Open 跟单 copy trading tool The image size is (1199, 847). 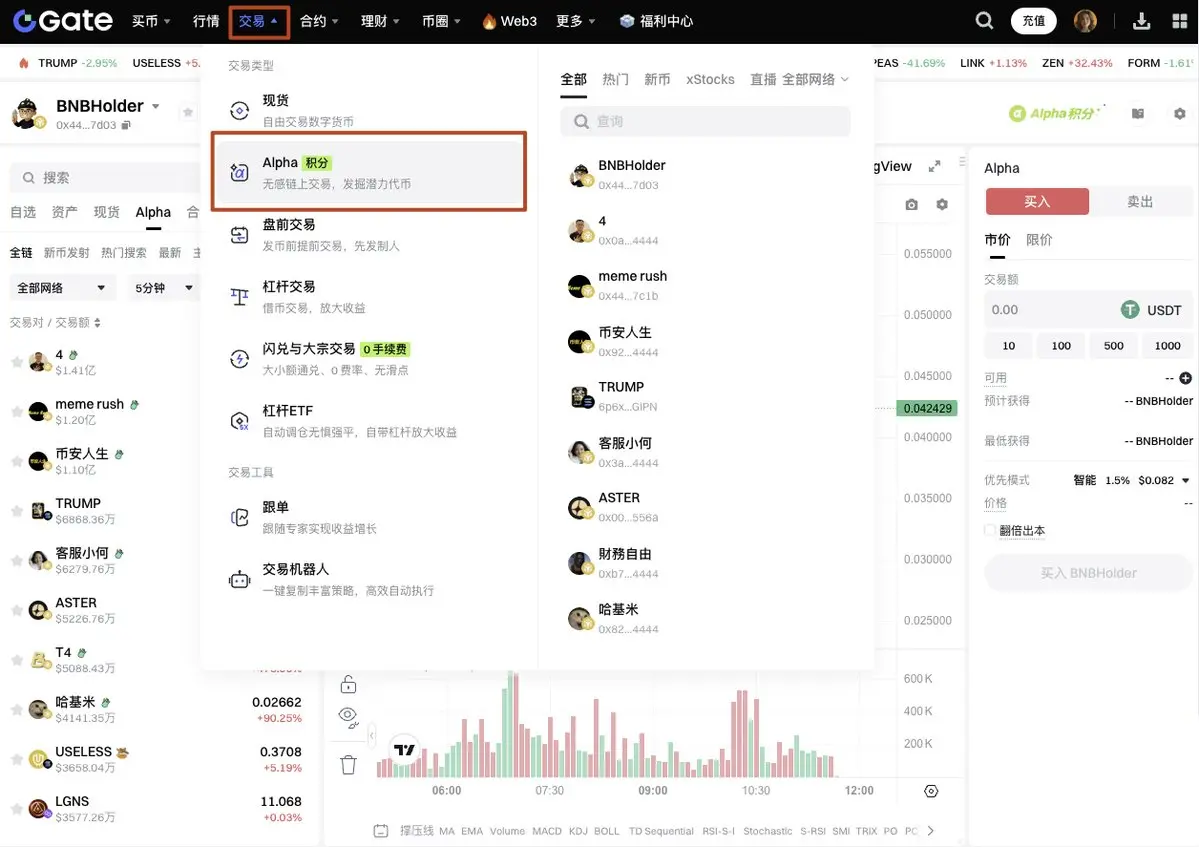pos(369,518)
